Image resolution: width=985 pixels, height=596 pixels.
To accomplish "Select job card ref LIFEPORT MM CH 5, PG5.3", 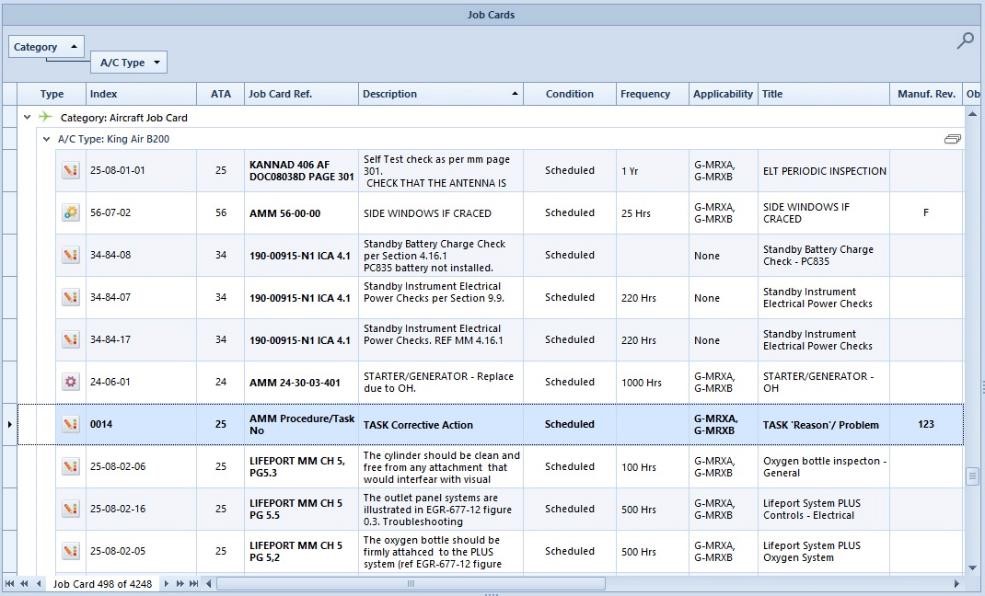I will click(x=302, y=467).
